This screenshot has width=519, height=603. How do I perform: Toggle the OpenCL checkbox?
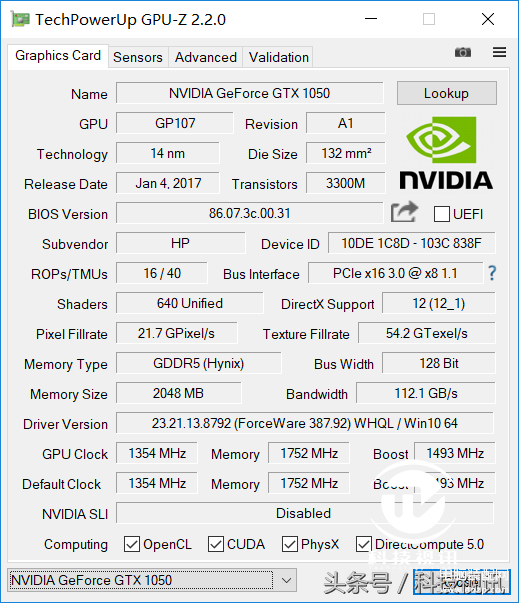click(x=132, y=544)
